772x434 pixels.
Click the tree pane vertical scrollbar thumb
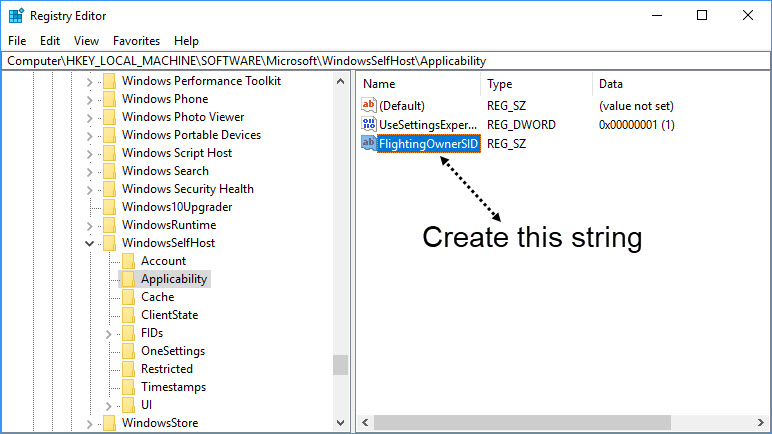[340, 365]
